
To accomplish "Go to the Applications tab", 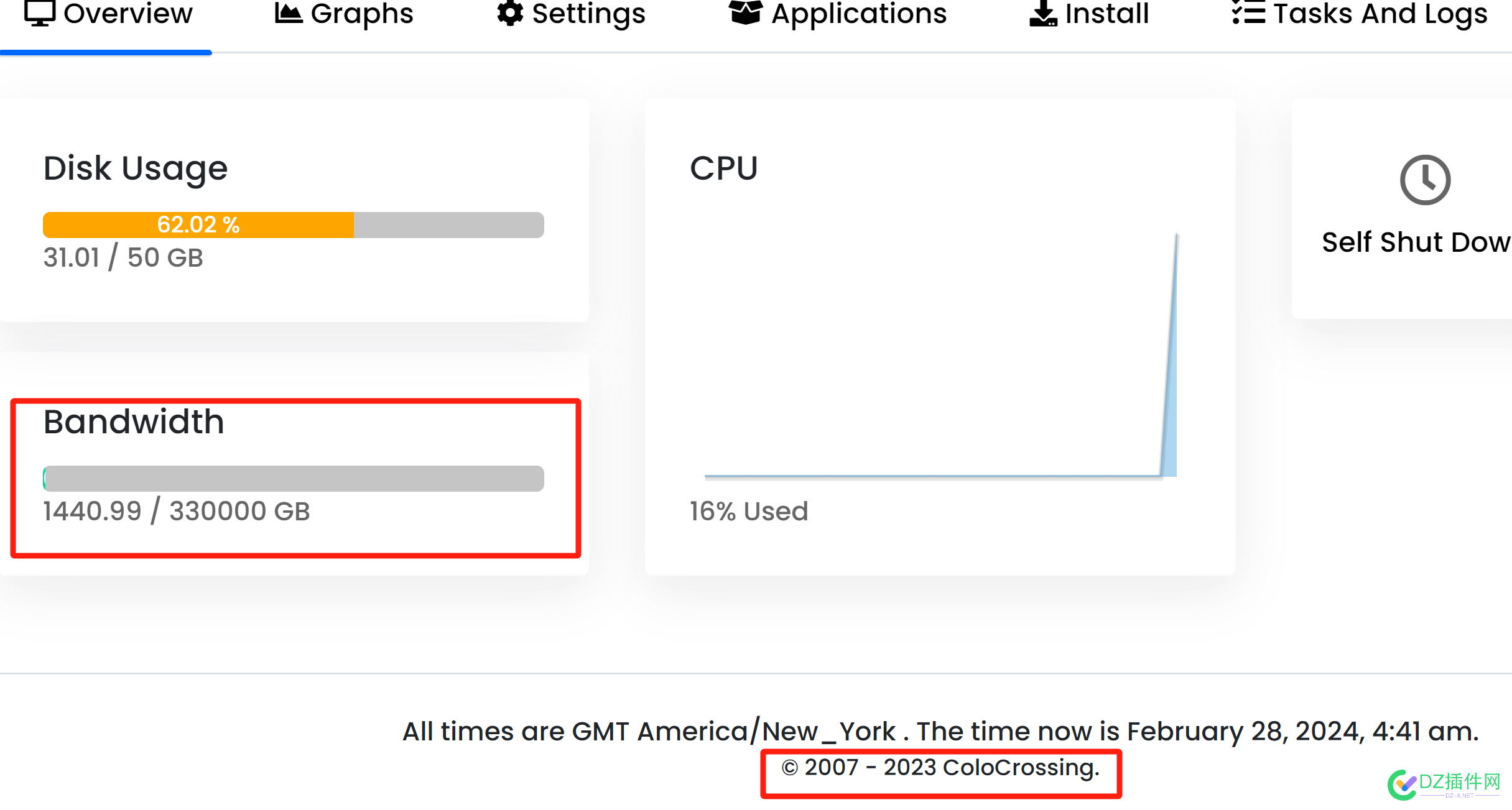I will tap(837, 14).
